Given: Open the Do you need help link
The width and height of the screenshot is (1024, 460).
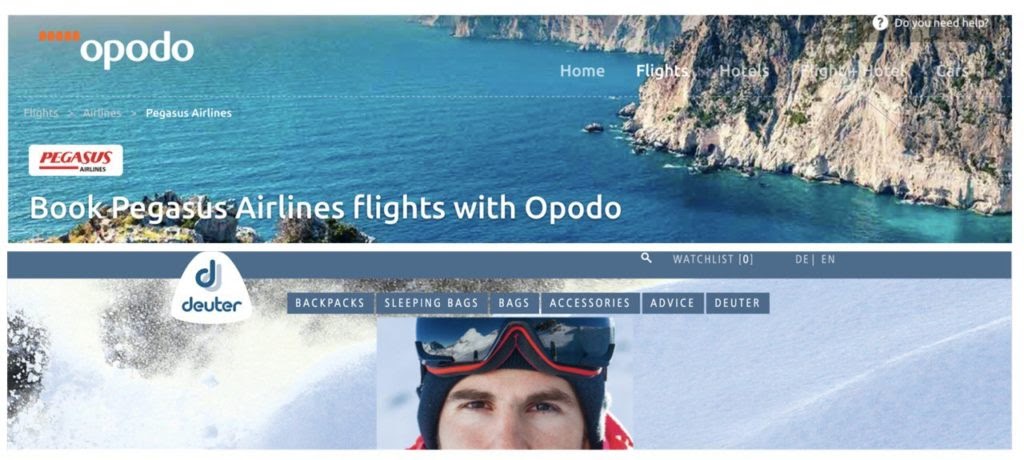Looking at the screenshot, I should point(941,23).
